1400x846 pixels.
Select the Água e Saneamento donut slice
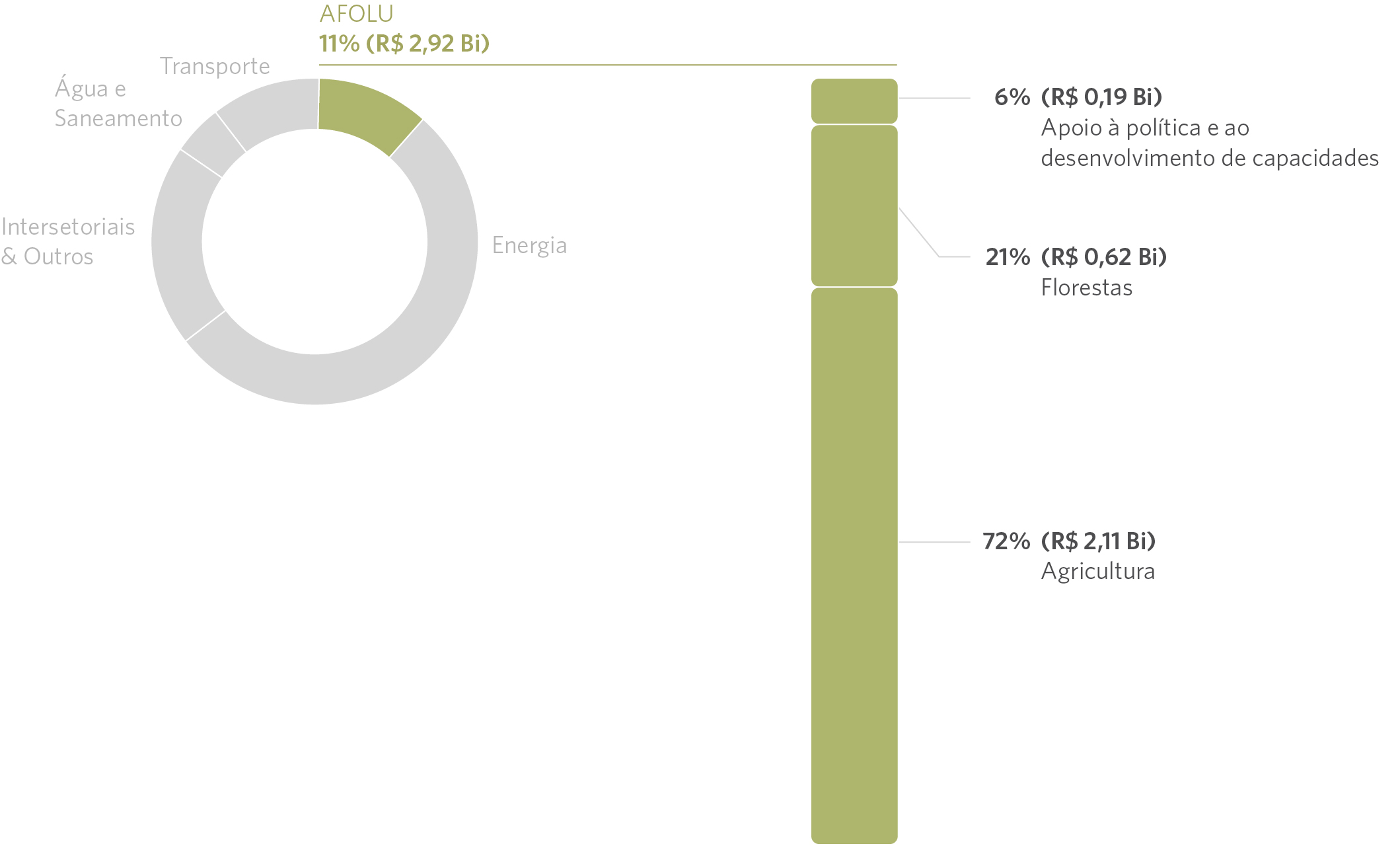[x=213, y=145]
